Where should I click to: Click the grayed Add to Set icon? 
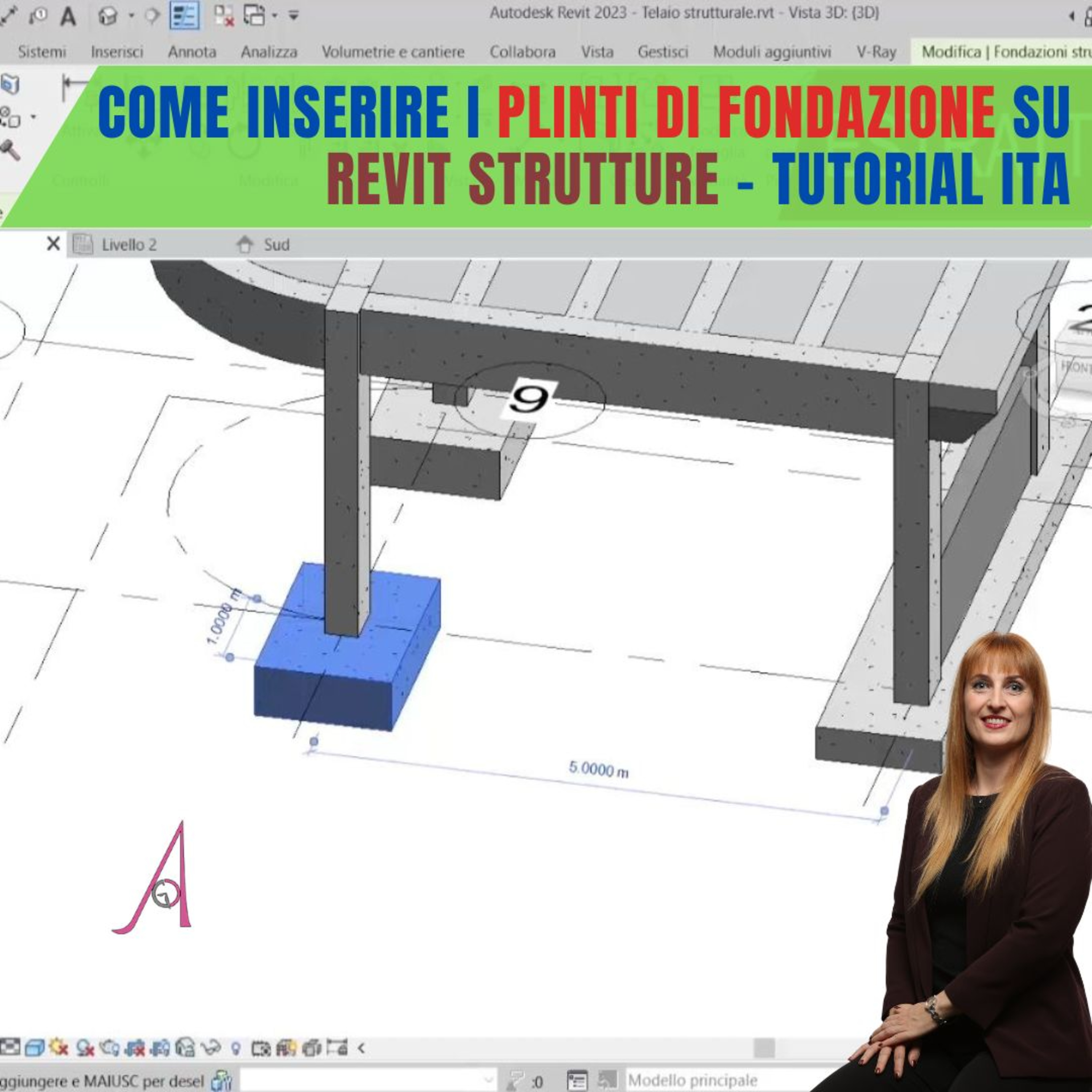[608, 1080]
